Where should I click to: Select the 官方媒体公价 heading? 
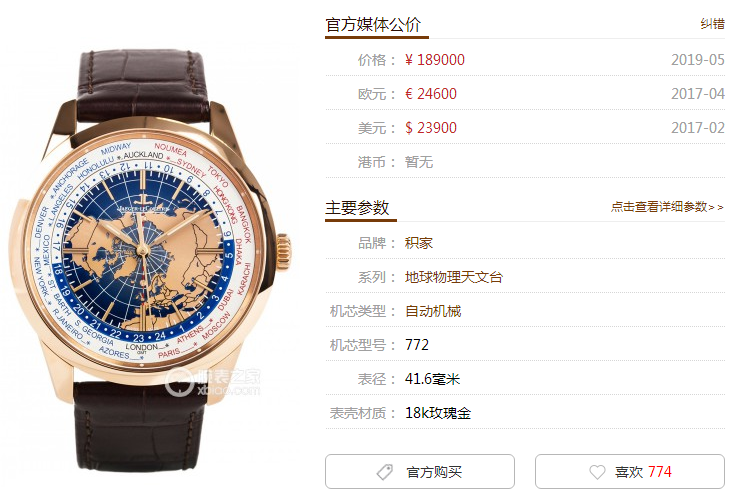point(373,24)
